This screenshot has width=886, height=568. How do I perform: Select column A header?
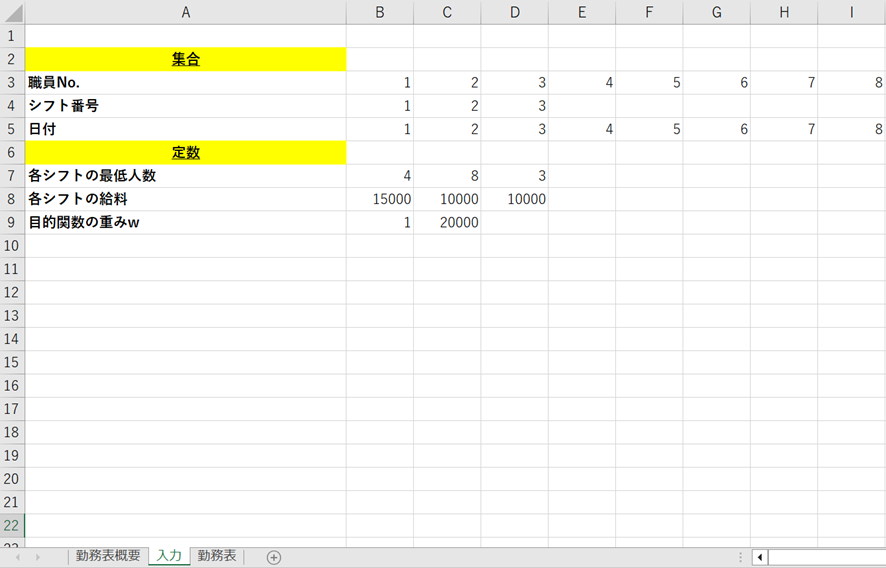tap(185, 12)
